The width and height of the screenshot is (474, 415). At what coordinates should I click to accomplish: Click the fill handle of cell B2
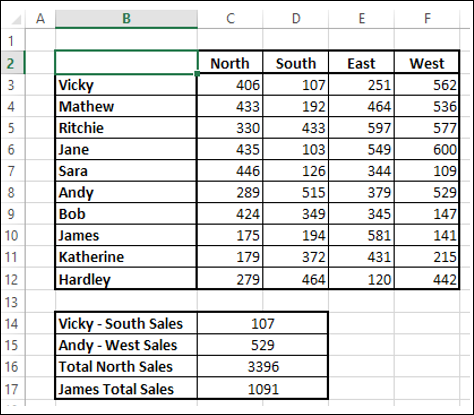point(197,74)
